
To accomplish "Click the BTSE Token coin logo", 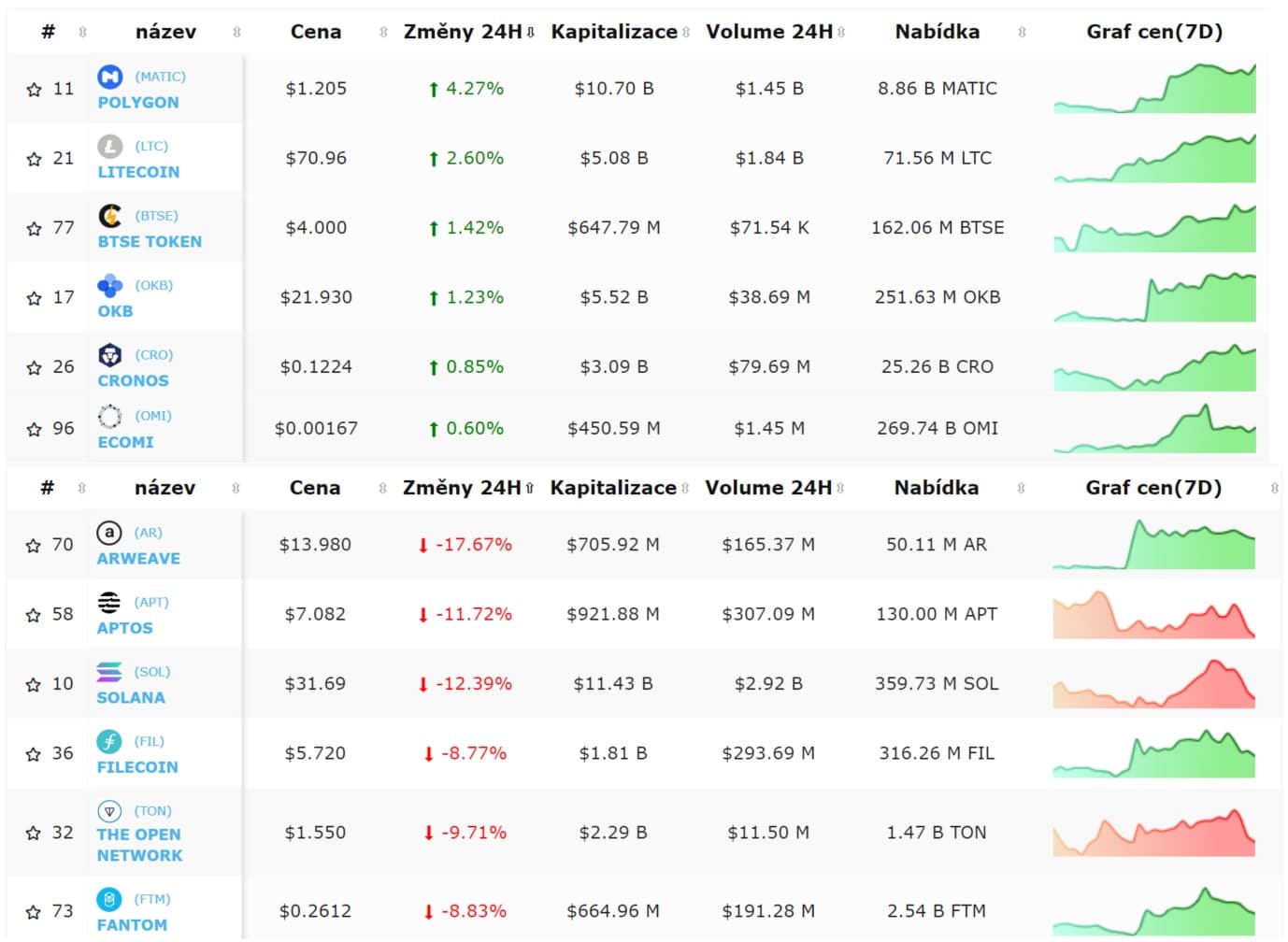I will 110,216.
